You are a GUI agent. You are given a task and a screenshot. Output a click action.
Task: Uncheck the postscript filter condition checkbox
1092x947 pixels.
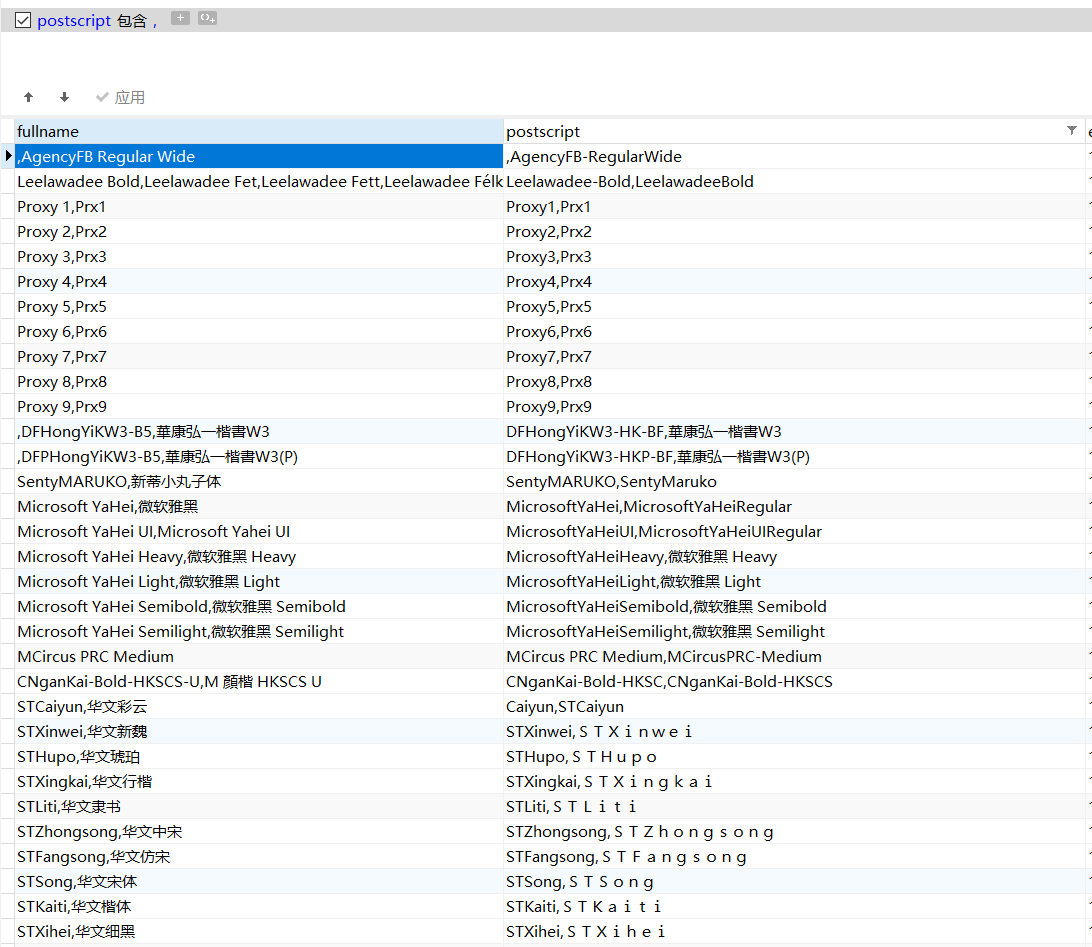point(23,20)
